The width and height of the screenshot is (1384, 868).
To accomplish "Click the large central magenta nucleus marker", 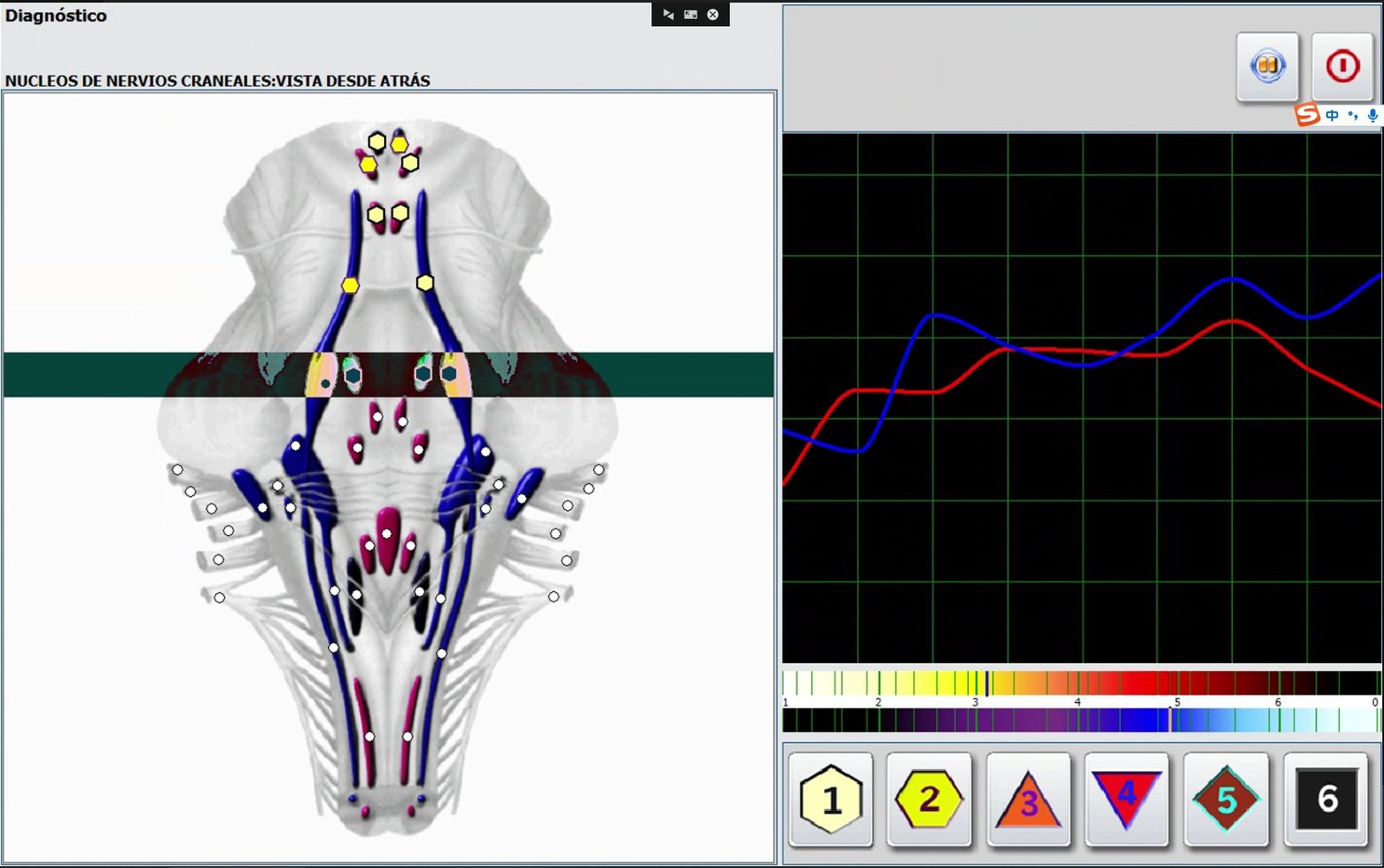I will [x=388, y=533].
